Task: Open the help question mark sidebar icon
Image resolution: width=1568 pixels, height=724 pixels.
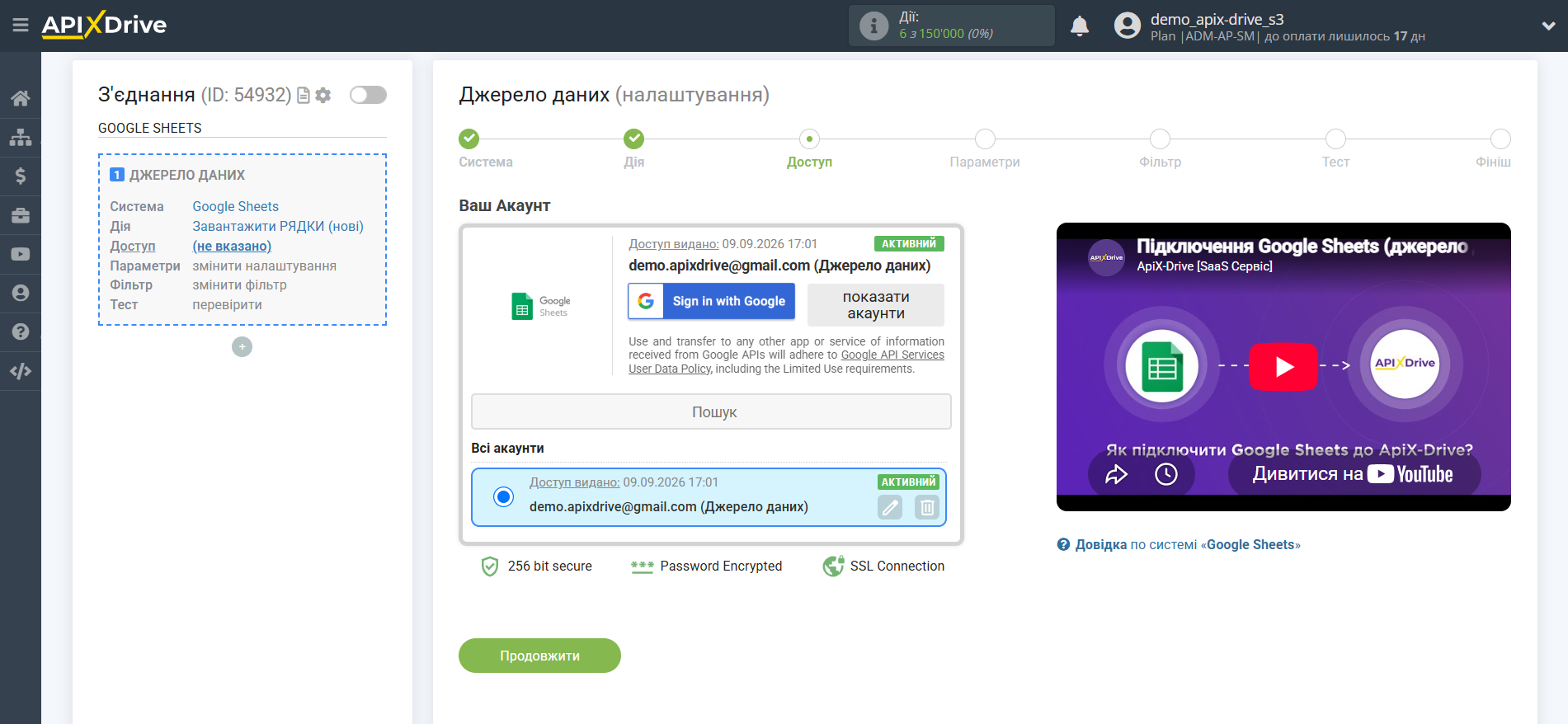Action: coord(21,331)
